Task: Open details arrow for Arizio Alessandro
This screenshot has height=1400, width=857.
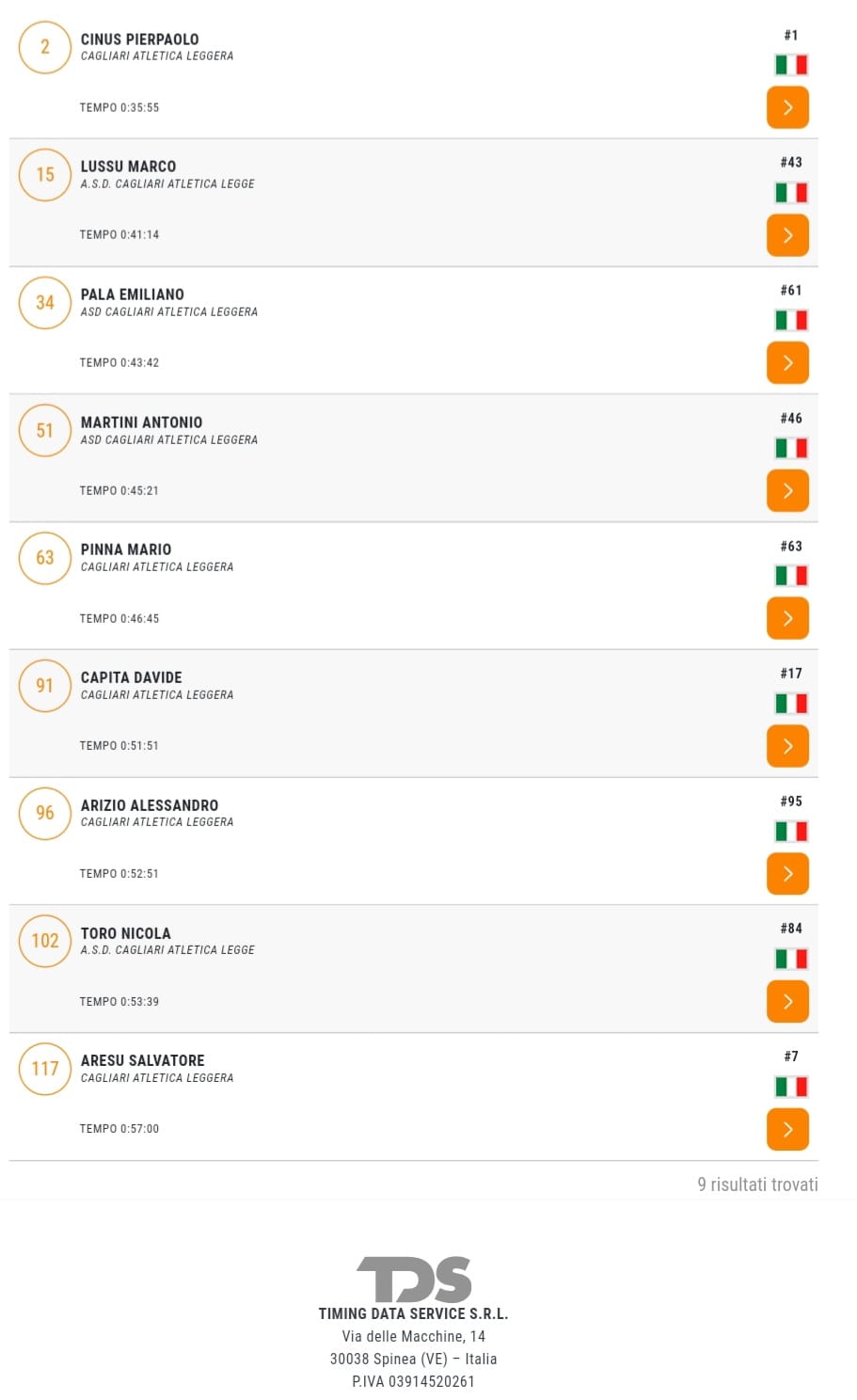Action: (x=787, y=874)
